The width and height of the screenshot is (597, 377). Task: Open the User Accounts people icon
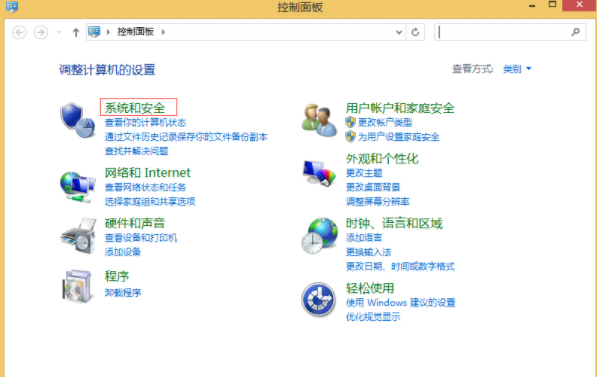tap(319, 120)
